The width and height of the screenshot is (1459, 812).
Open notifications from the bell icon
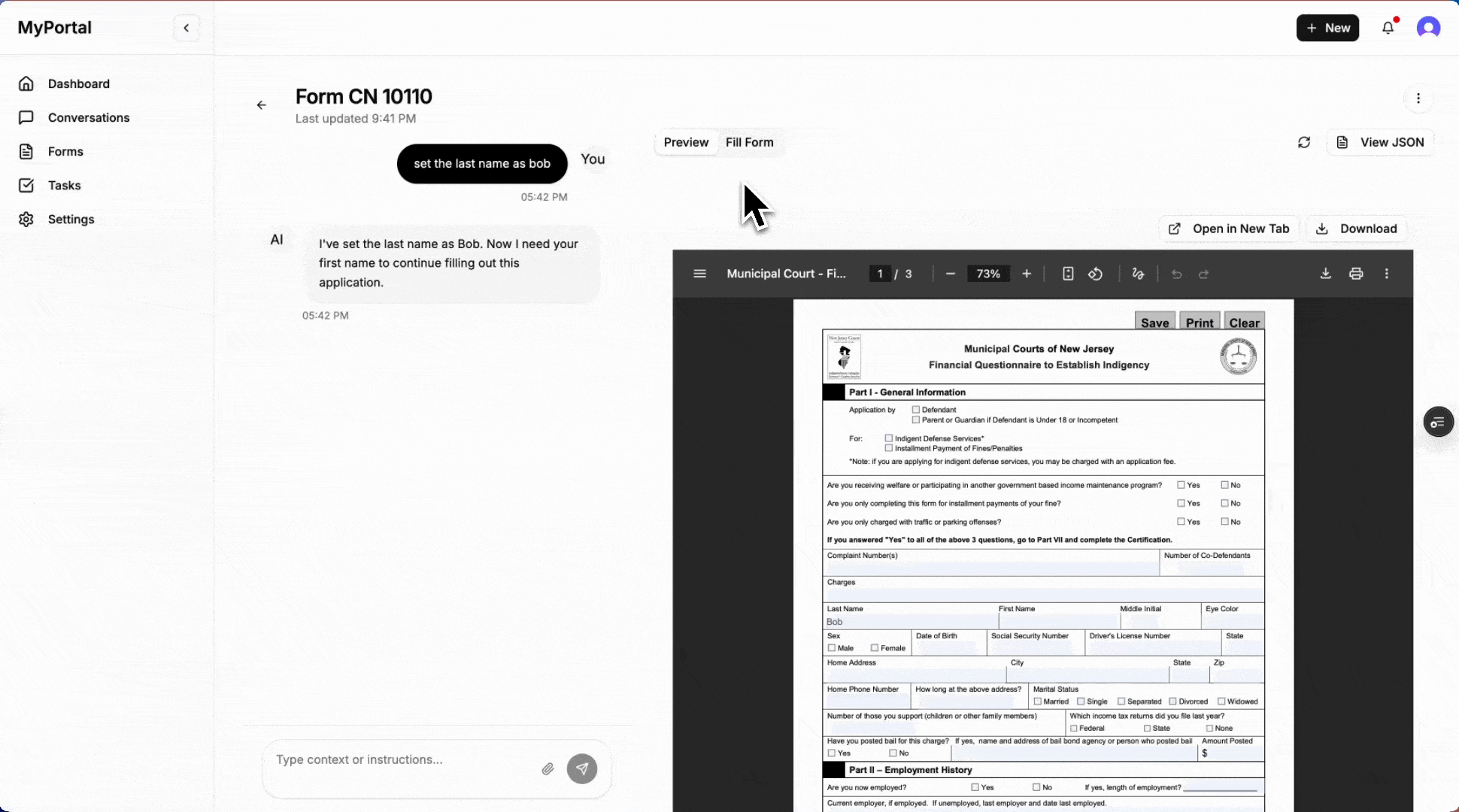pos(1388,27)
